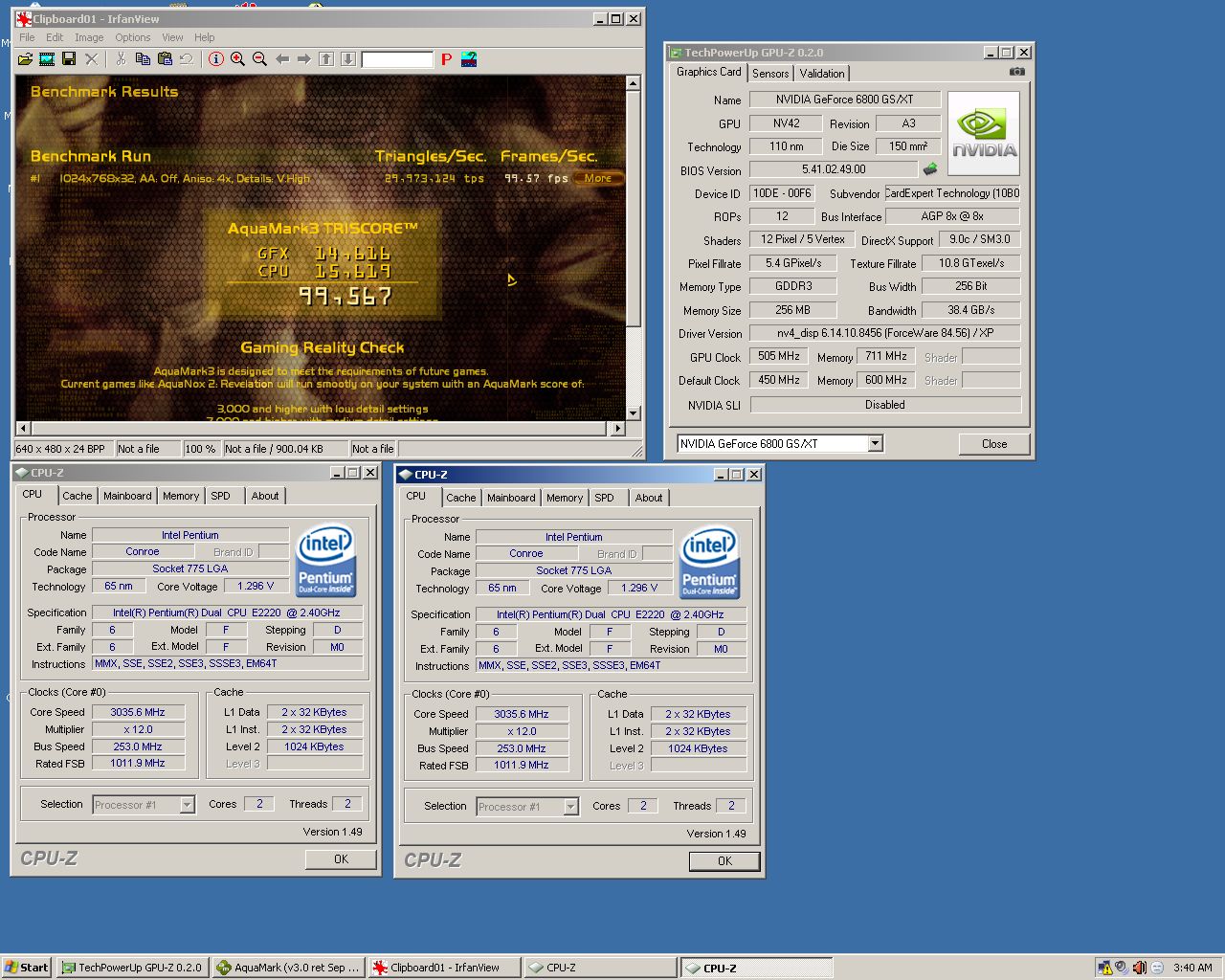Click the Driver Version value field in GPU-Z

(885, 333)
